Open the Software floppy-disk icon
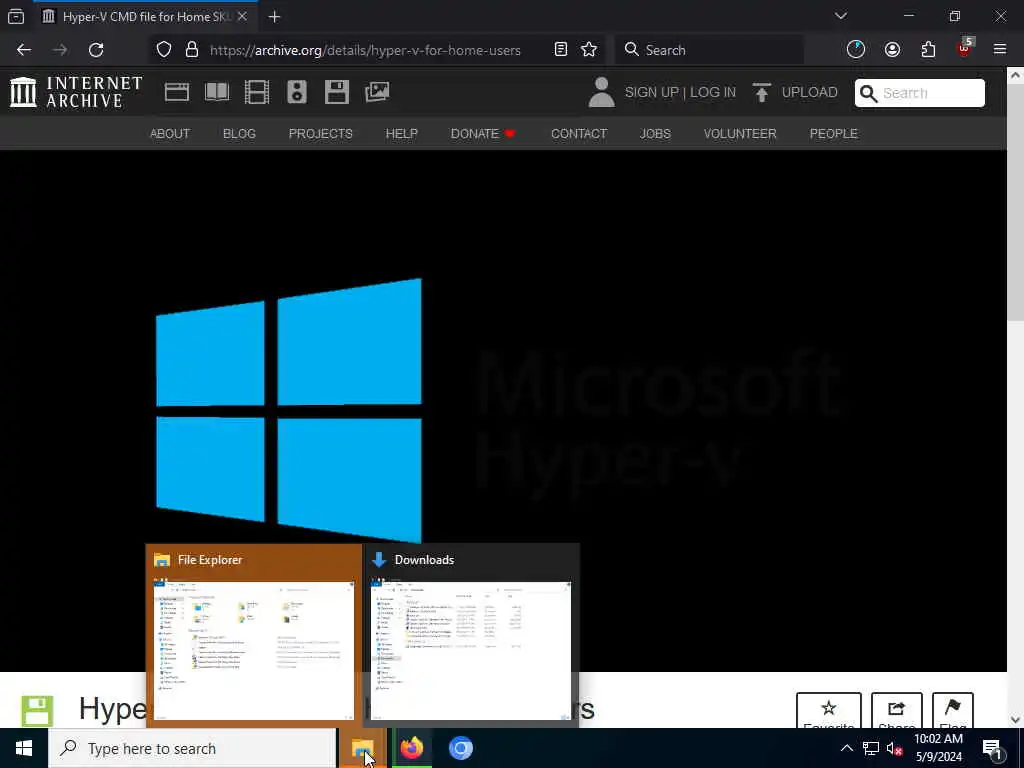The height and width of the screenshot is (768, 1024). pos(337,92)
